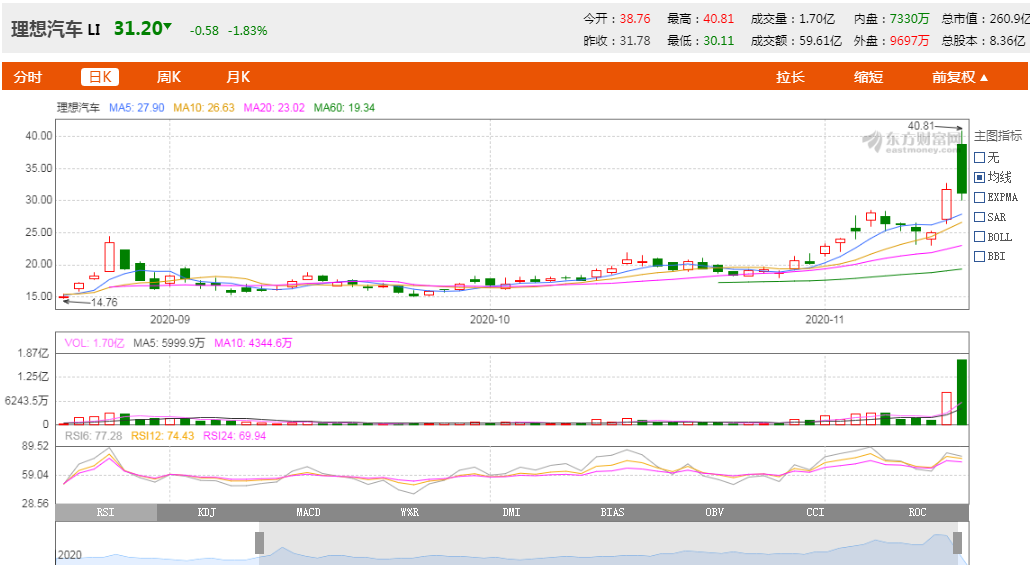Click the green down-arrow beside price 31.20
Screen dimensions: 1030x571
168,27
